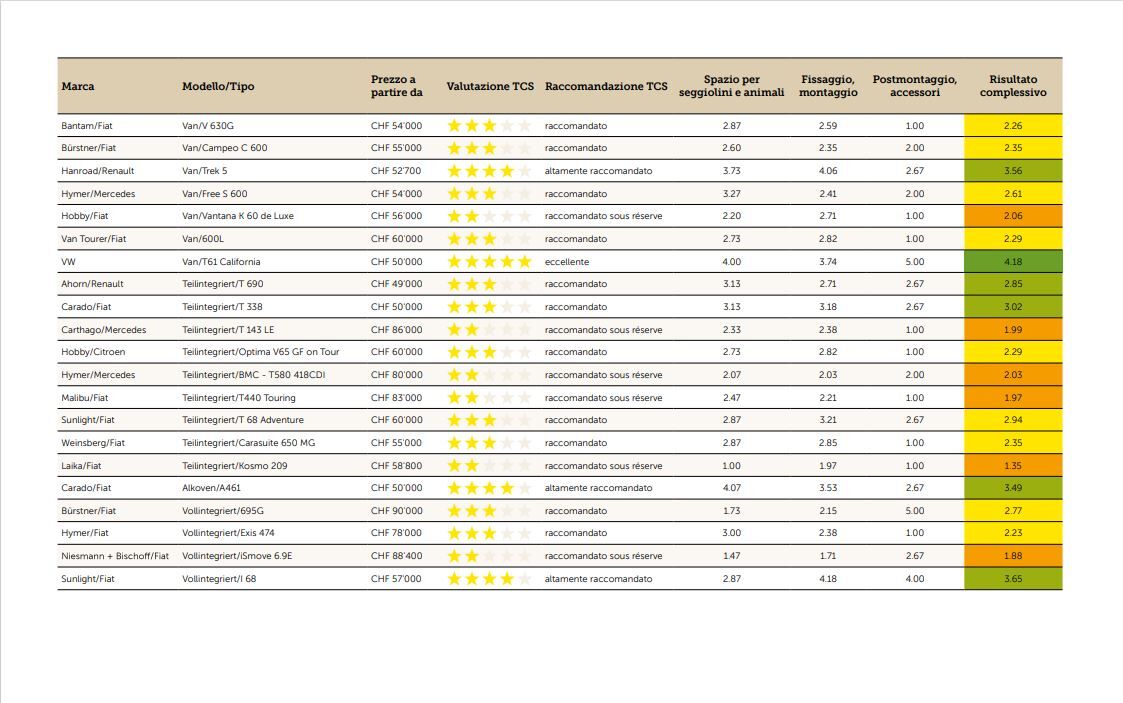This screenshot has width=1123, height=703.
Task: Select the "Hanroad/Renault" brand cell
Action: (x=97, y=171)
